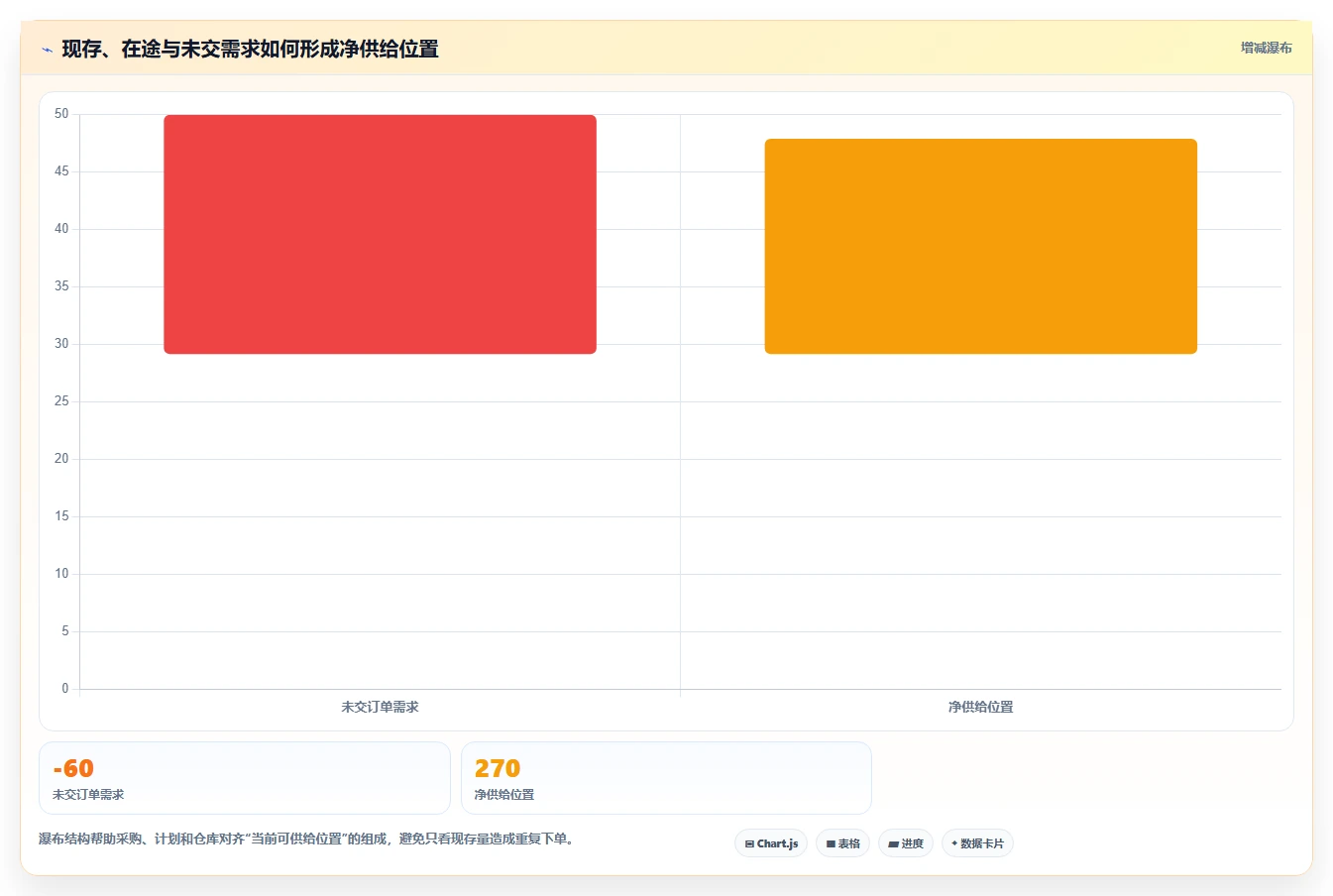Click the 增减瀑布 label in the header
The image size is (1333, 896).
point(1267,48)
